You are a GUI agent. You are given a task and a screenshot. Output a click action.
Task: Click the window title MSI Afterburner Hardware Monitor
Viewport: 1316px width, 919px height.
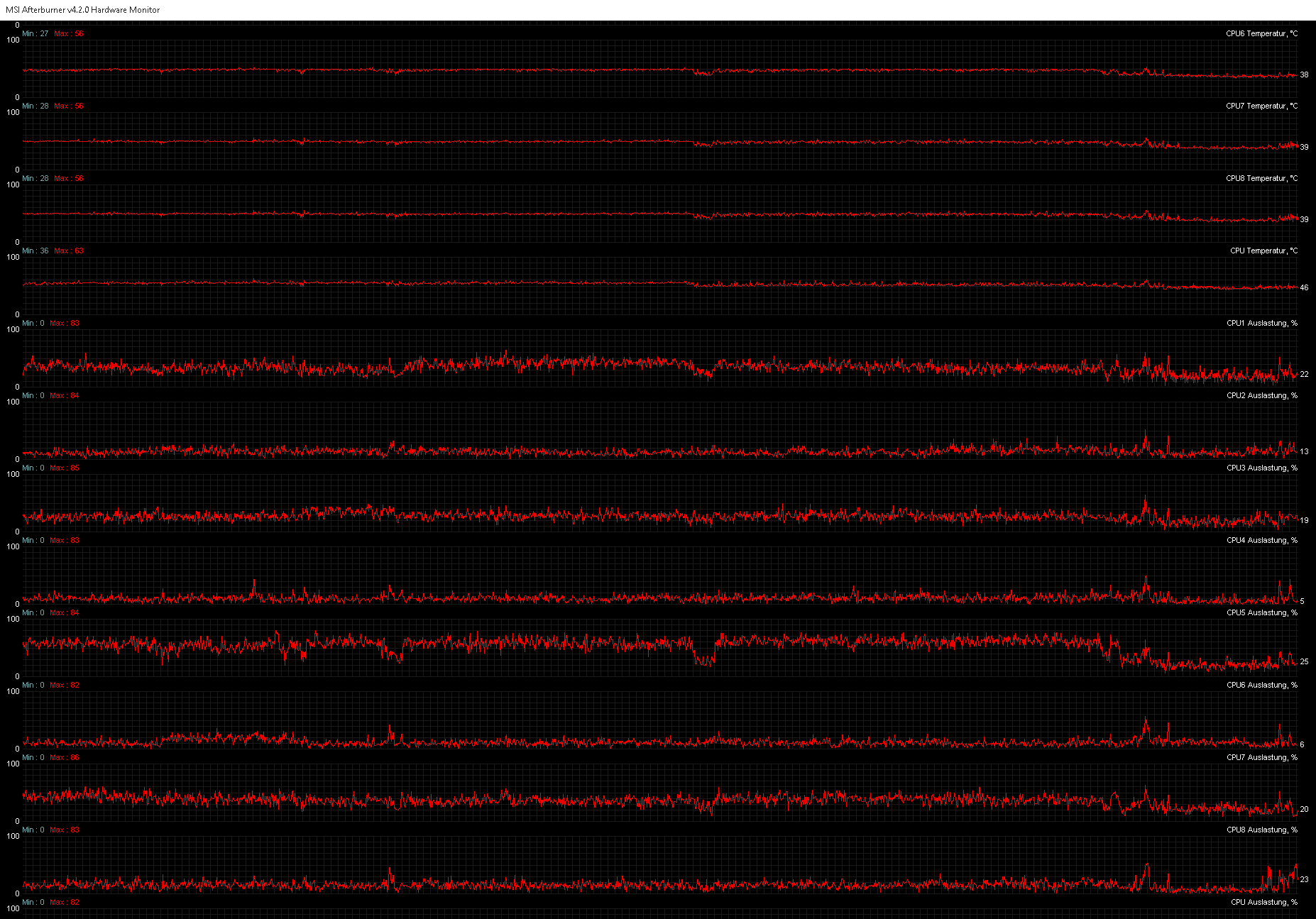coord(83,10)
